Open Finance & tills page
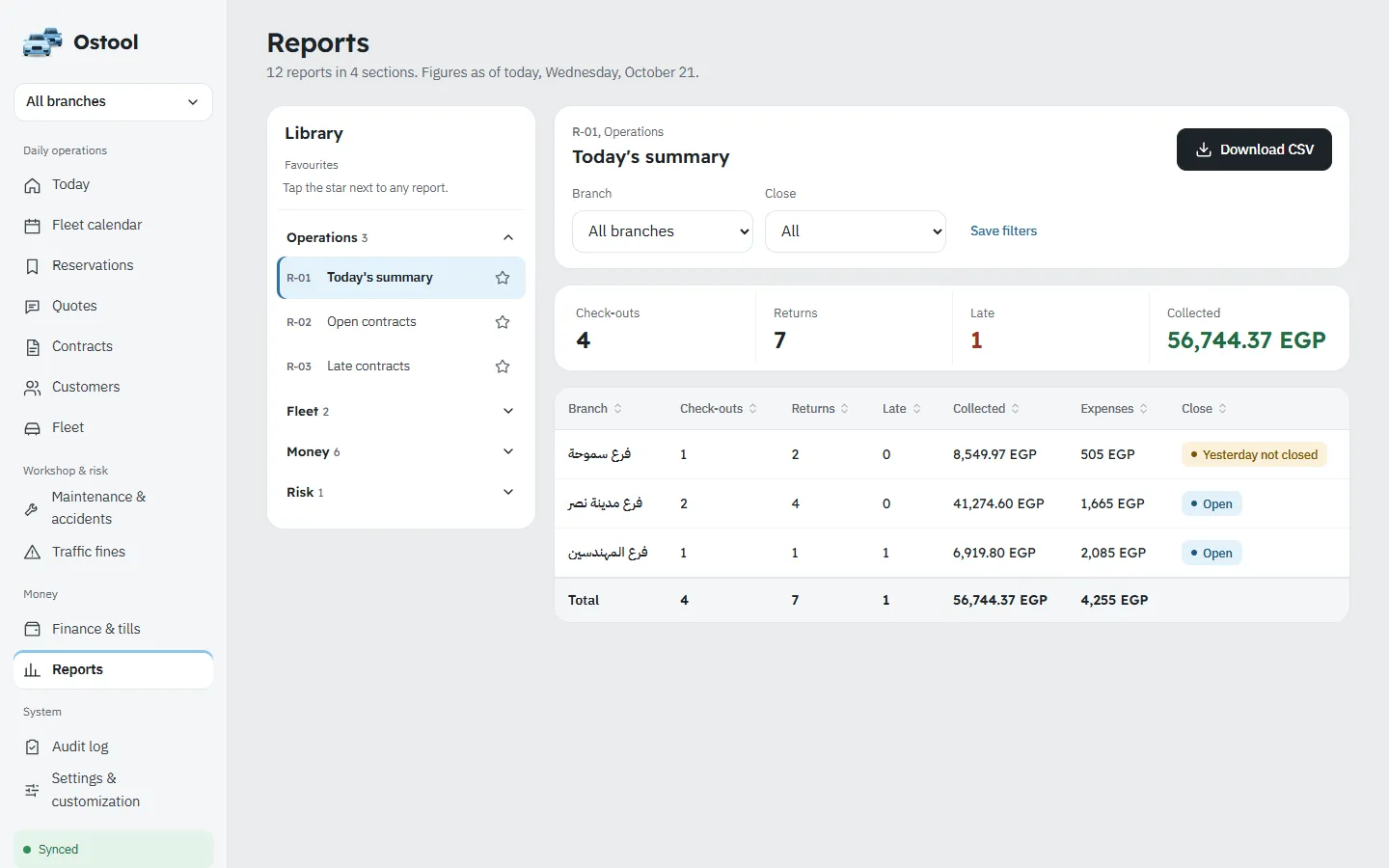Screen dimensions: 1389x868 click(x=114, y=630)
